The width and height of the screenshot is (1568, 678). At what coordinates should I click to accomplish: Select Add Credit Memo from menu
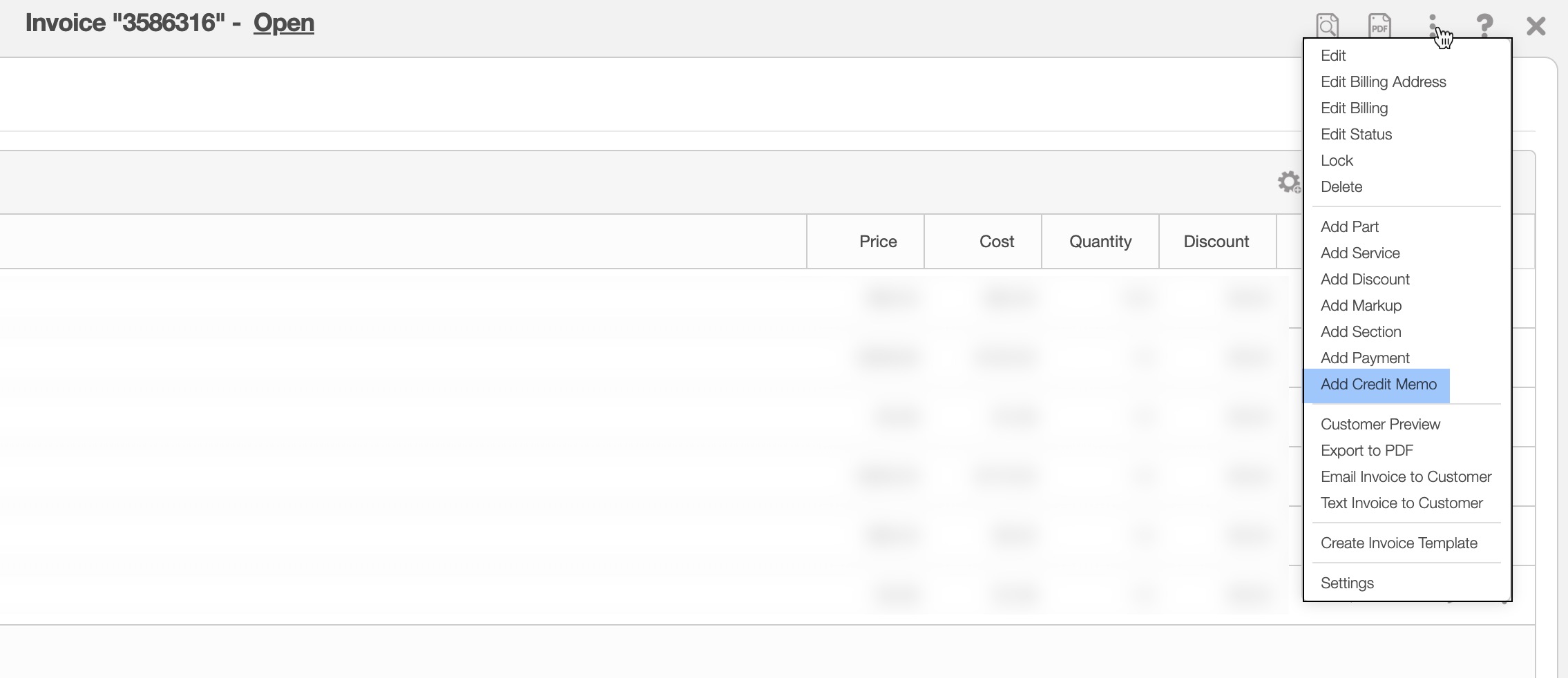tap(1378, 385)
